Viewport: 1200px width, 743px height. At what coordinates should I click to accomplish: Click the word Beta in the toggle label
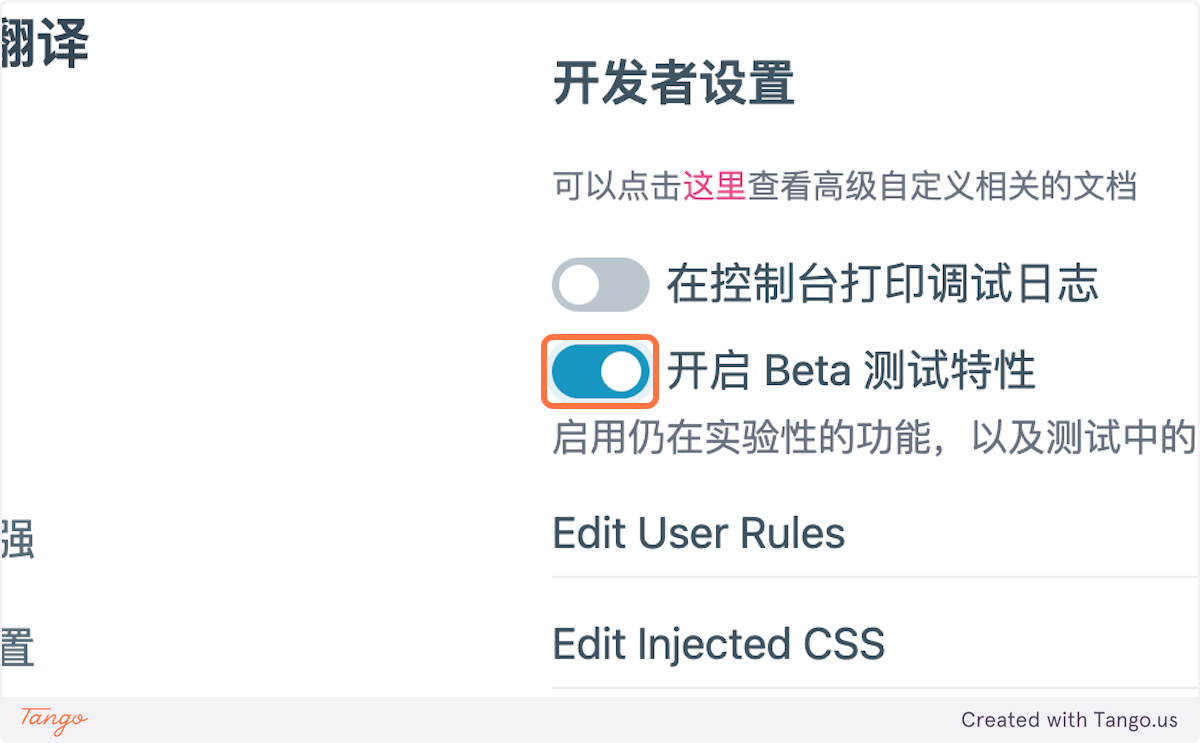click(x=807, y=372)
